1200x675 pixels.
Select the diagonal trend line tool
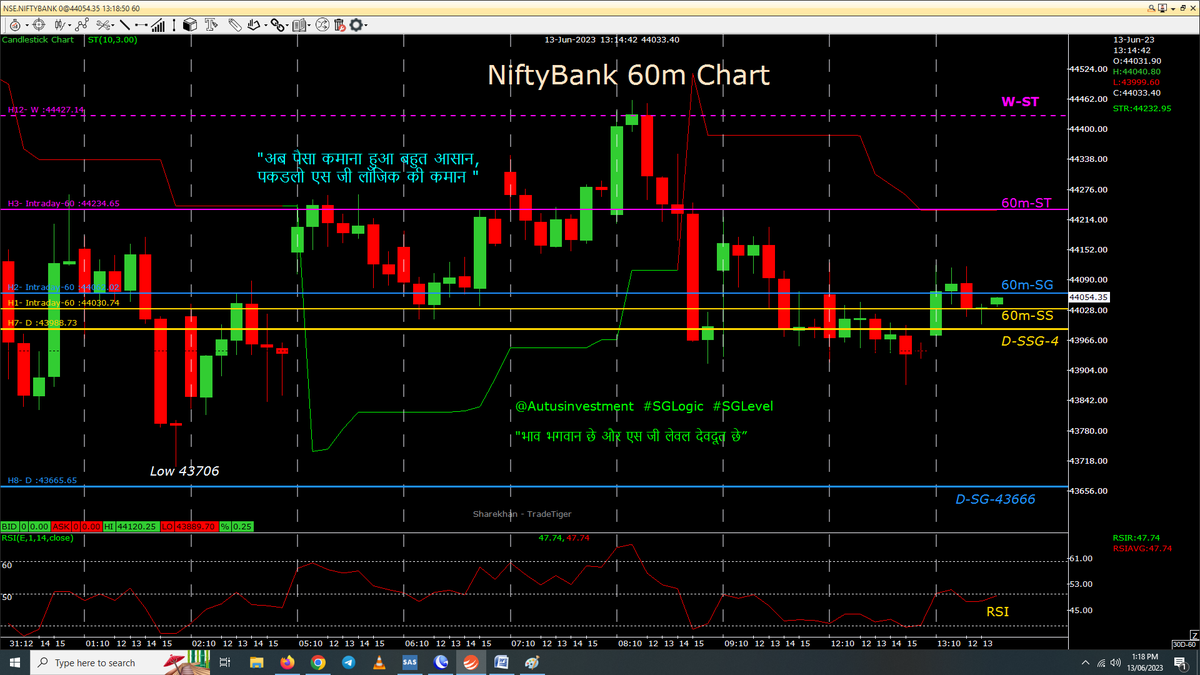[125, 24]
